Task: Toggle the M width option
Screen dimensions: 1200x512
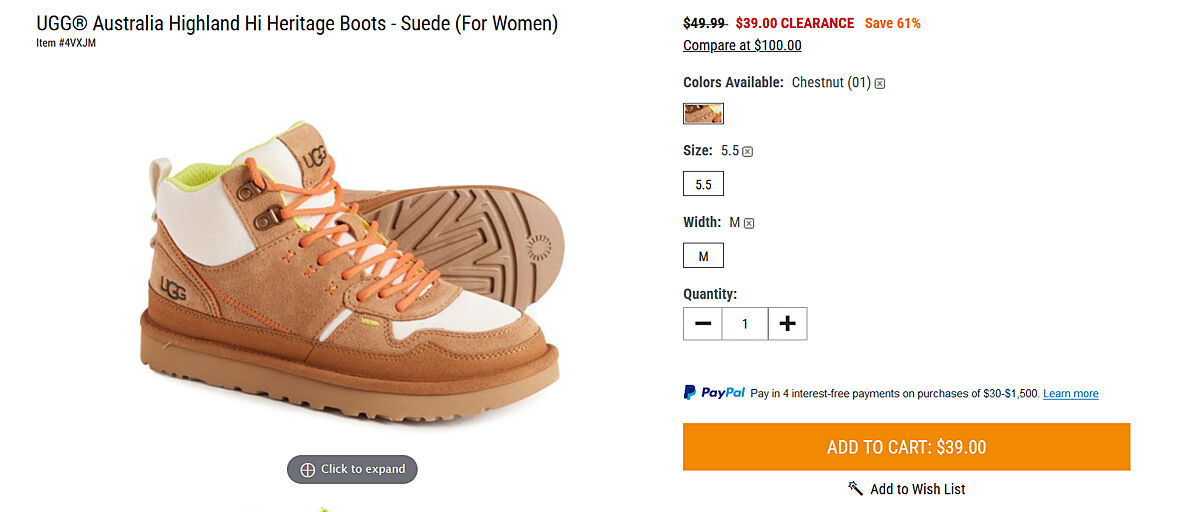Action: [703, 256]
